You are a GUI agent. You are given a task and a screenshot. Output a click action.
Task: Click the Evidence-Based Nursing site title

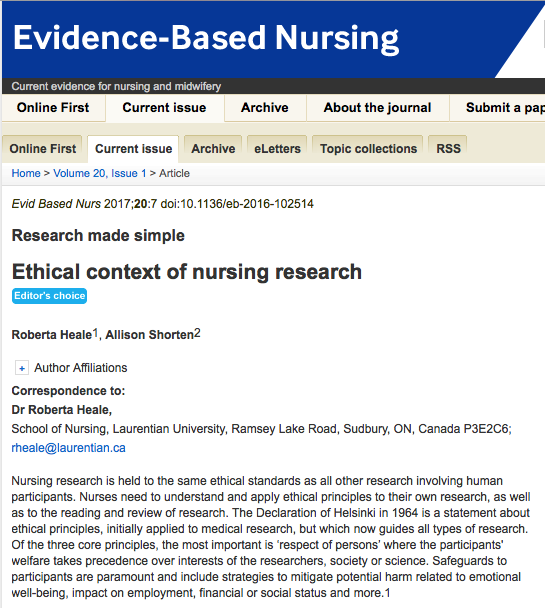[x=206, y=38]
